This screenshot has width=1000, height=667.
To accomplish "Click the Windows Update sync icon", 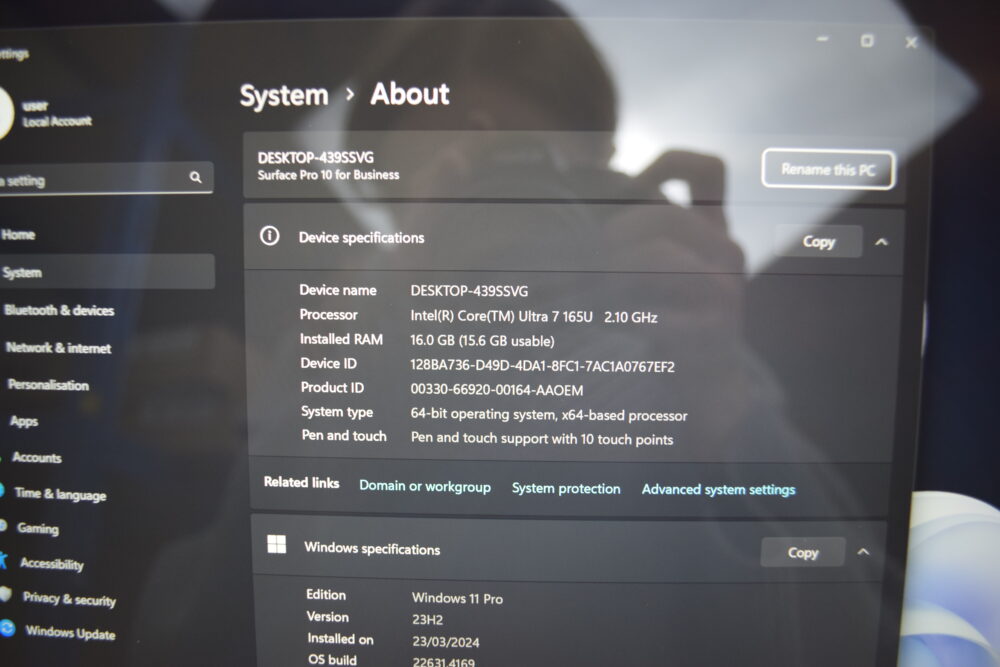I will pyautogui.click(x=7, y=628).
